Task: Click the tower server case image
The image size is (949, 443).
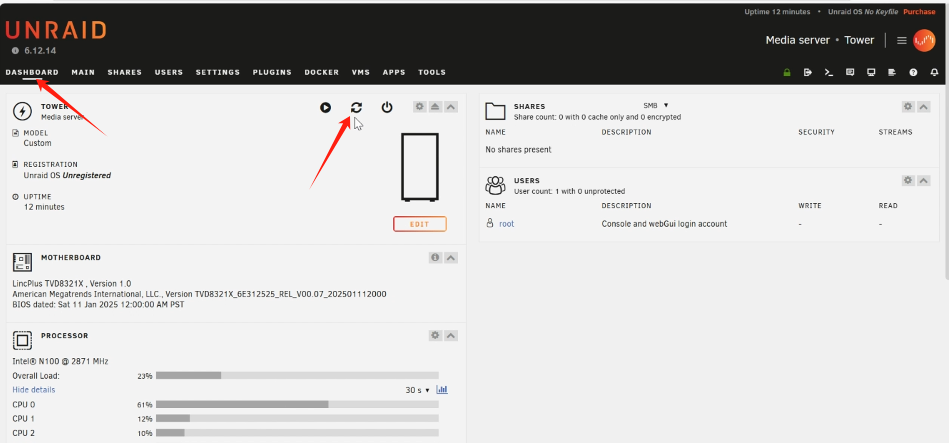Action: point(420,168)
